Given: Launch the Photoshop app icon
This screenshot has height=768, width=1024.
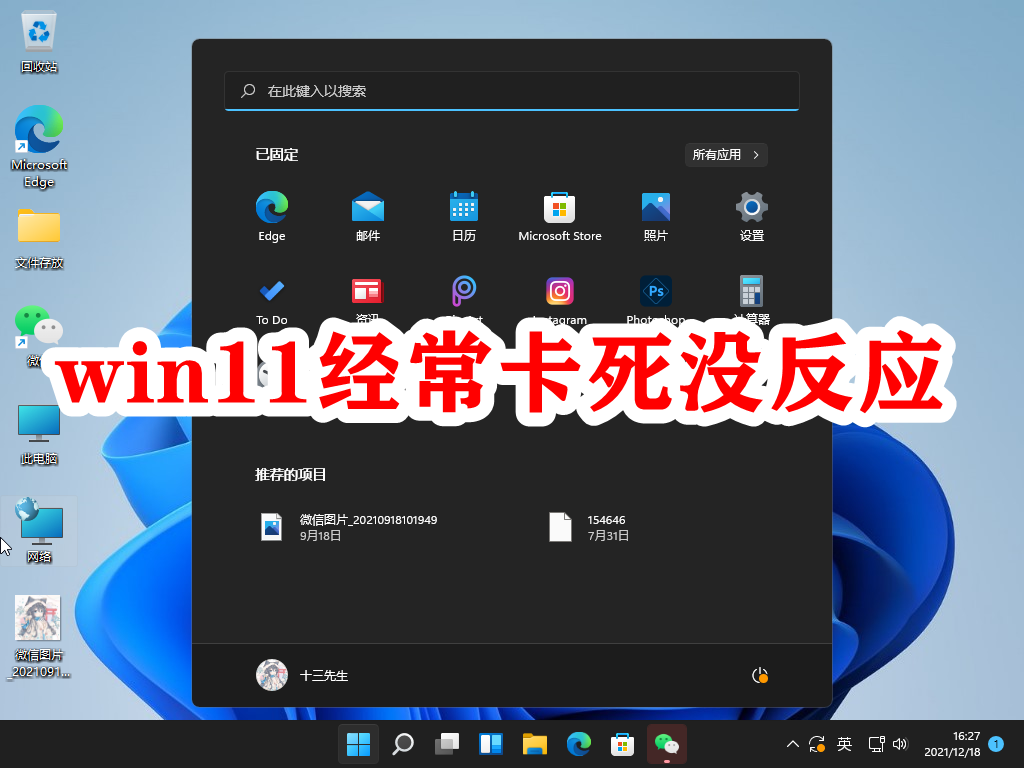Looking at the screenshot, I should pyautogui.click(x=656, y=291).
